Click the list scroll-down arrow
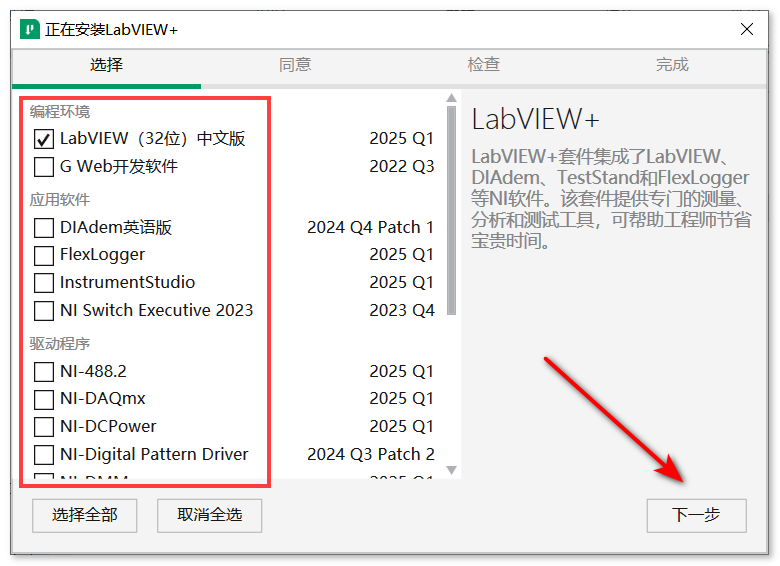The width and height of the screenshot is (780, 566). (x=451, y=470)
